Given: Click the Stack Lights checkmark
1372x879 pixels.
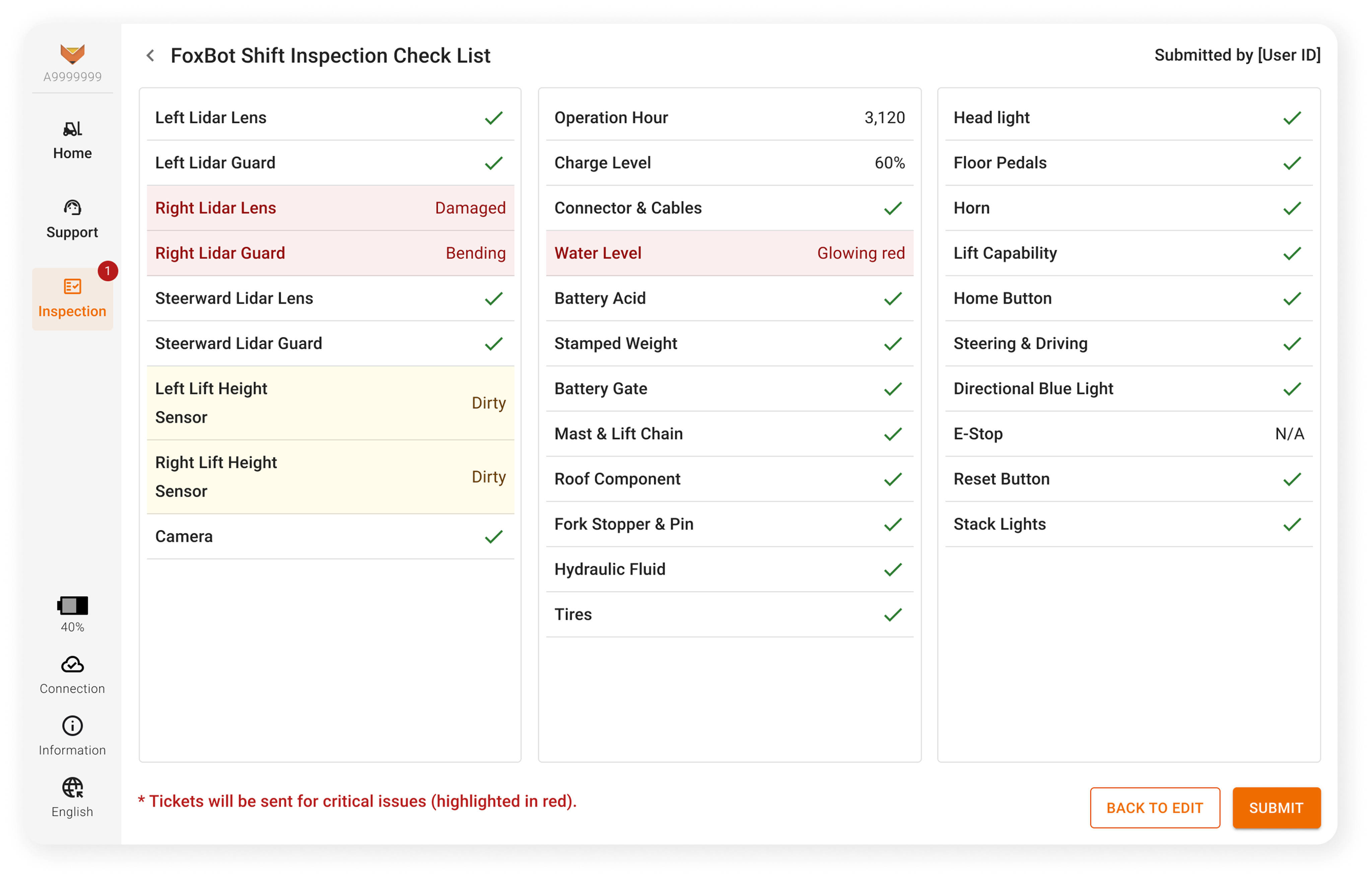Looking at the screenshot, I should click(x=1292, y=525).
